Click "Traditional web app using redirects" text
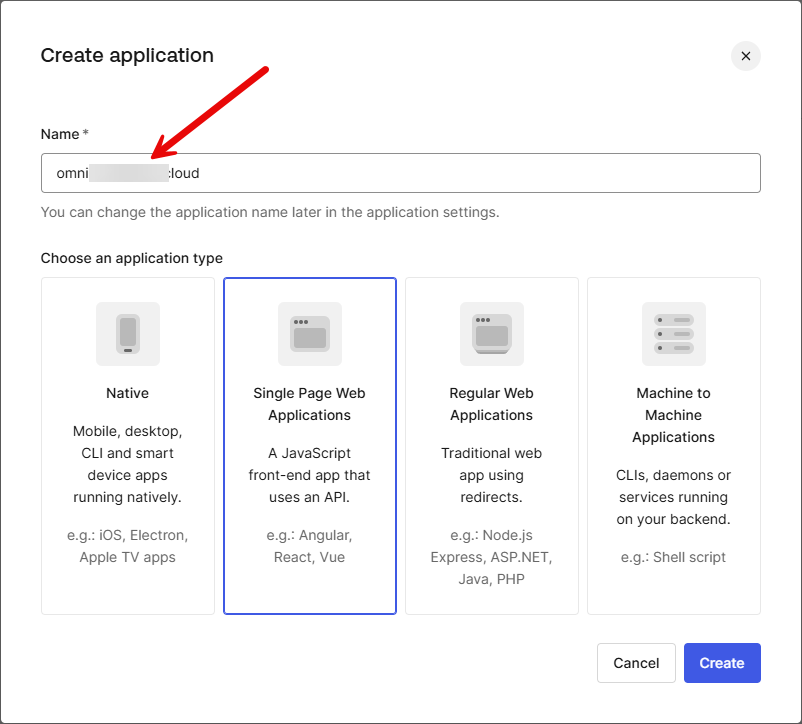802x724 pixels. coord(492,475)
